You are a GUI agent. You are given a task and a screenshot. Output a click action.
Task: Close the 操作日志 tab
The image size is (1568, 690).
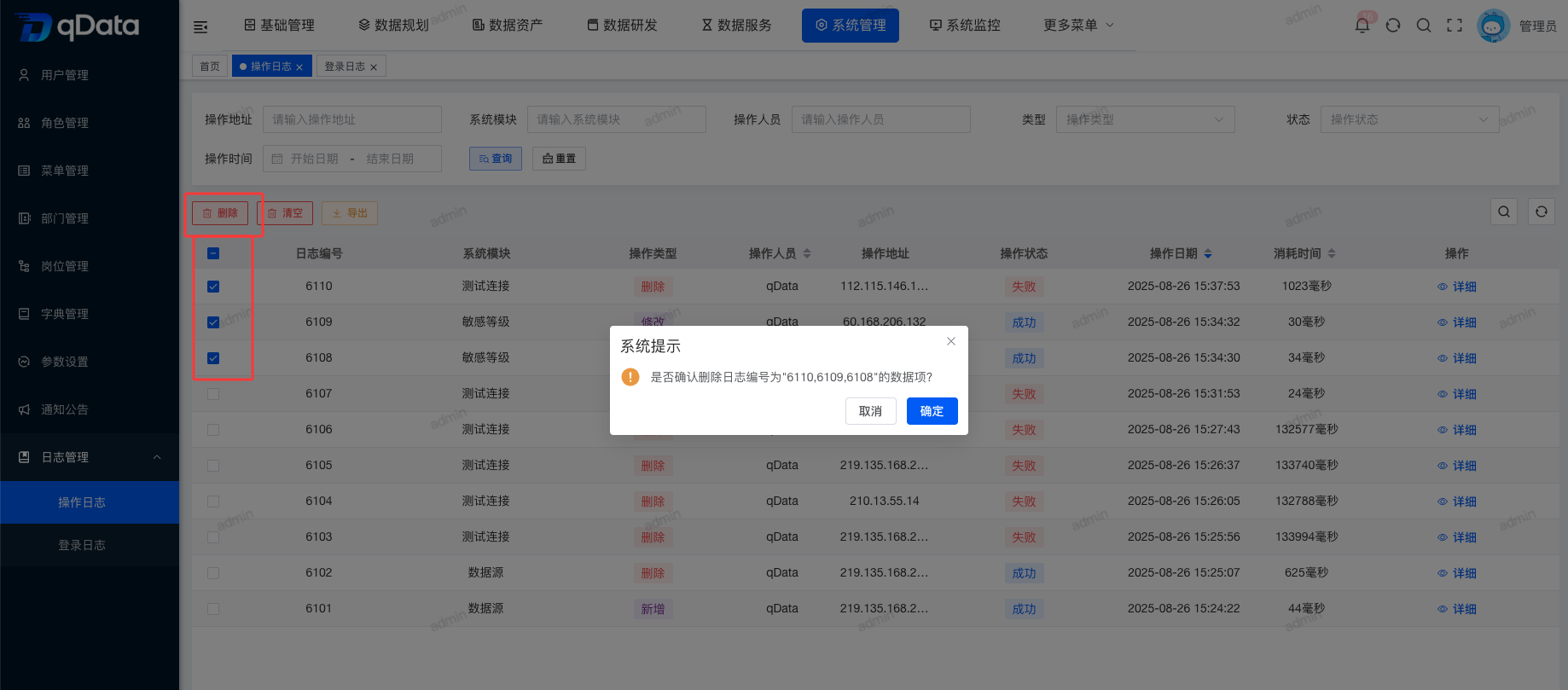tap(299, 67)
